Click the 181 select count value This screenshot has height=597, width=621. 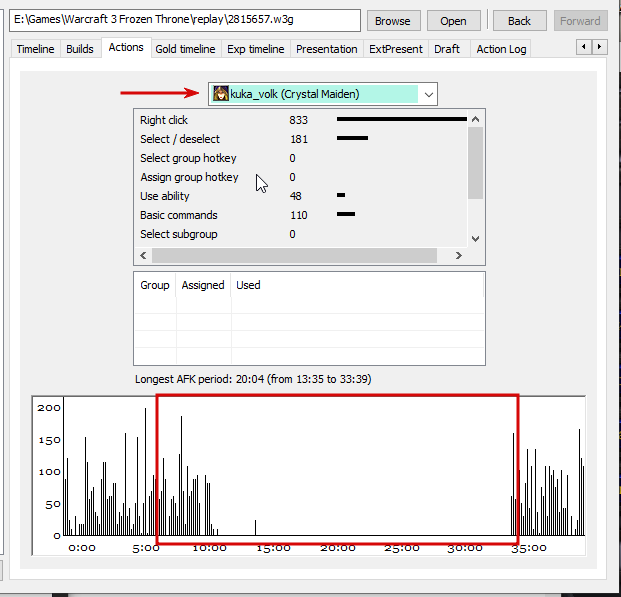click(x=298, y=139)
